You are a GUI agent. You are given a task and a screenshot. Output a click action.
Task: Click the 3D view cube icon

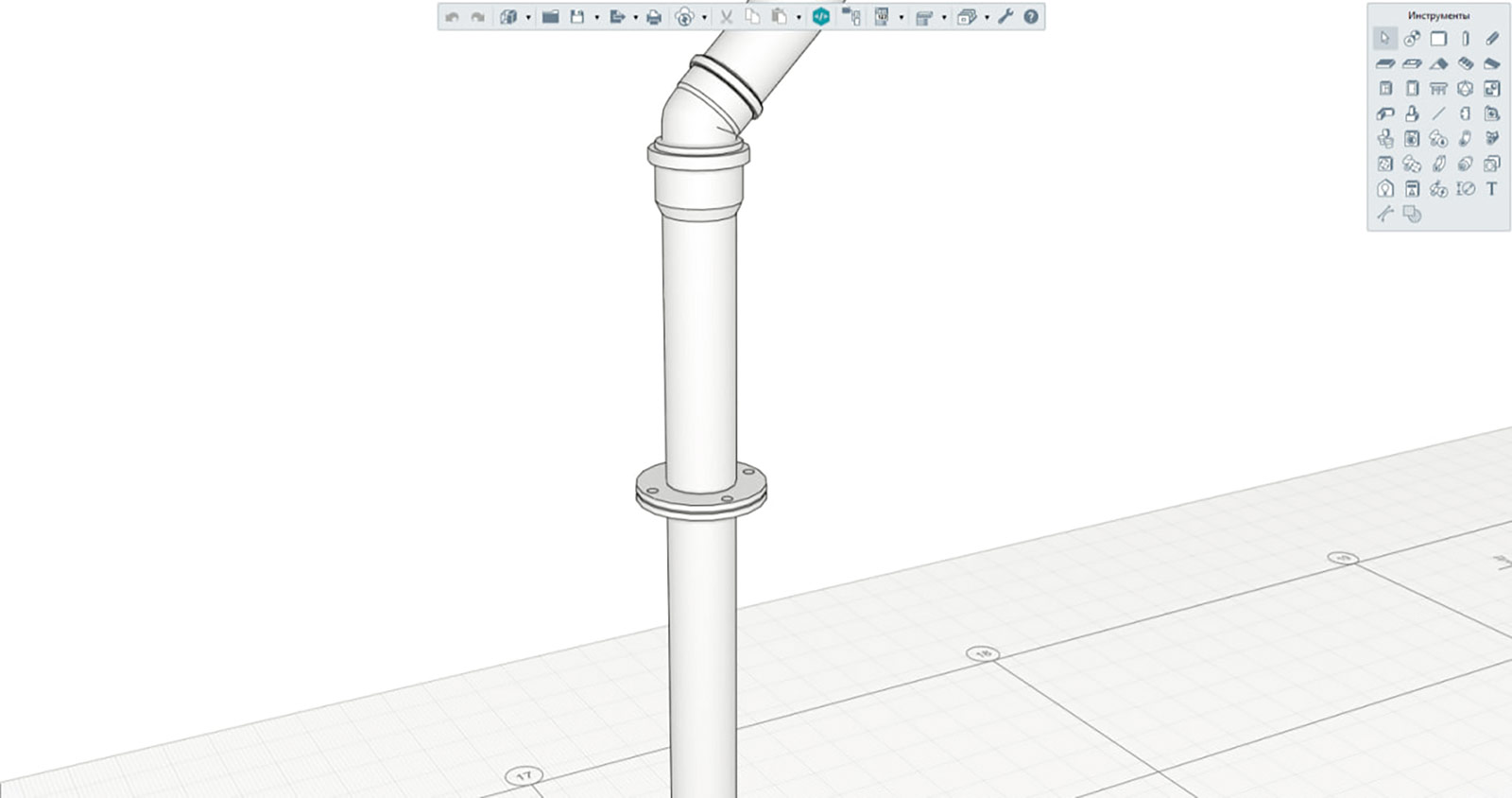(508, 17)
